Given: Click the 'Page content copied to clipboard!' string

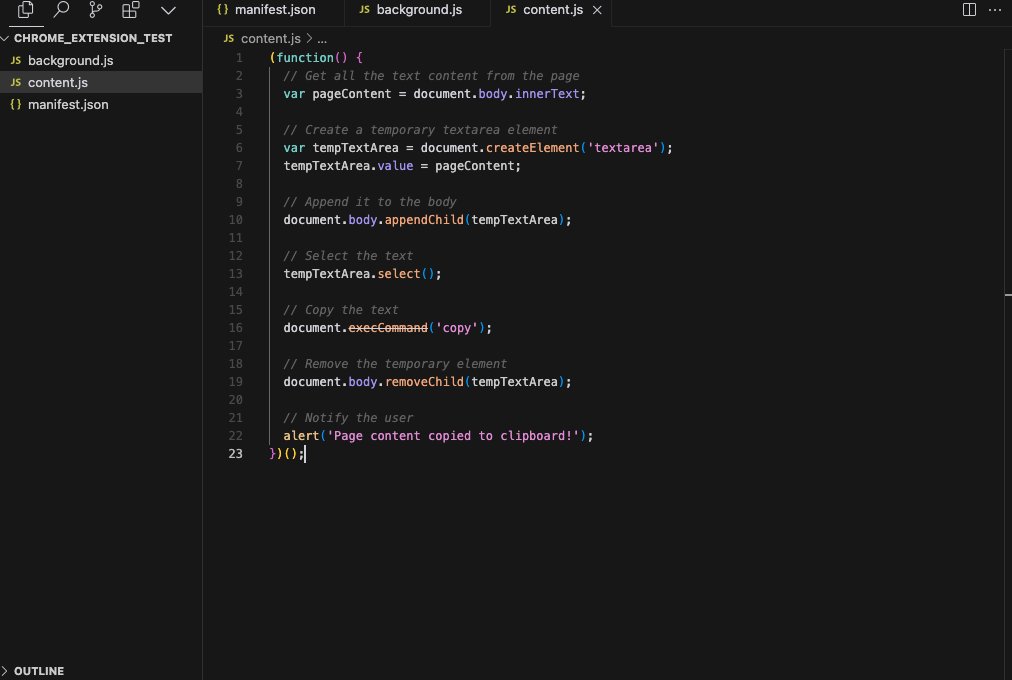Looking at the screenshot, I should tap(453, 436).
